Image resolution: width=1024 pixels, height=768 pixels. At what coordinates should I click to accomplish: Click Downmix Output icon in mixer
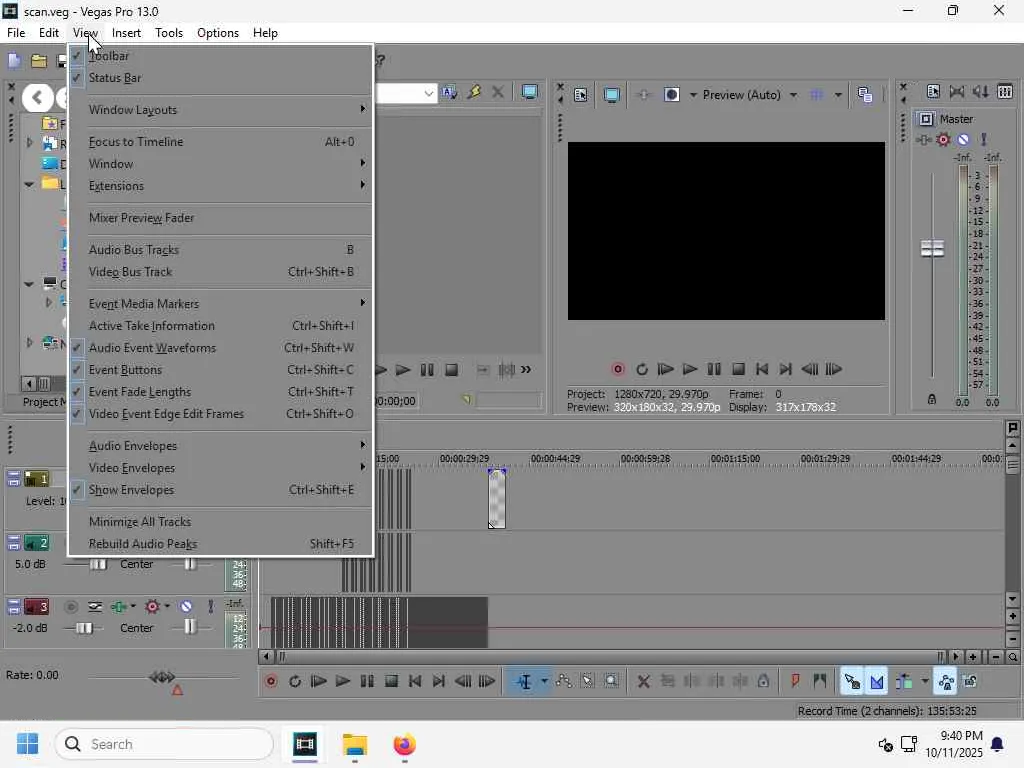tap(957, 91)
